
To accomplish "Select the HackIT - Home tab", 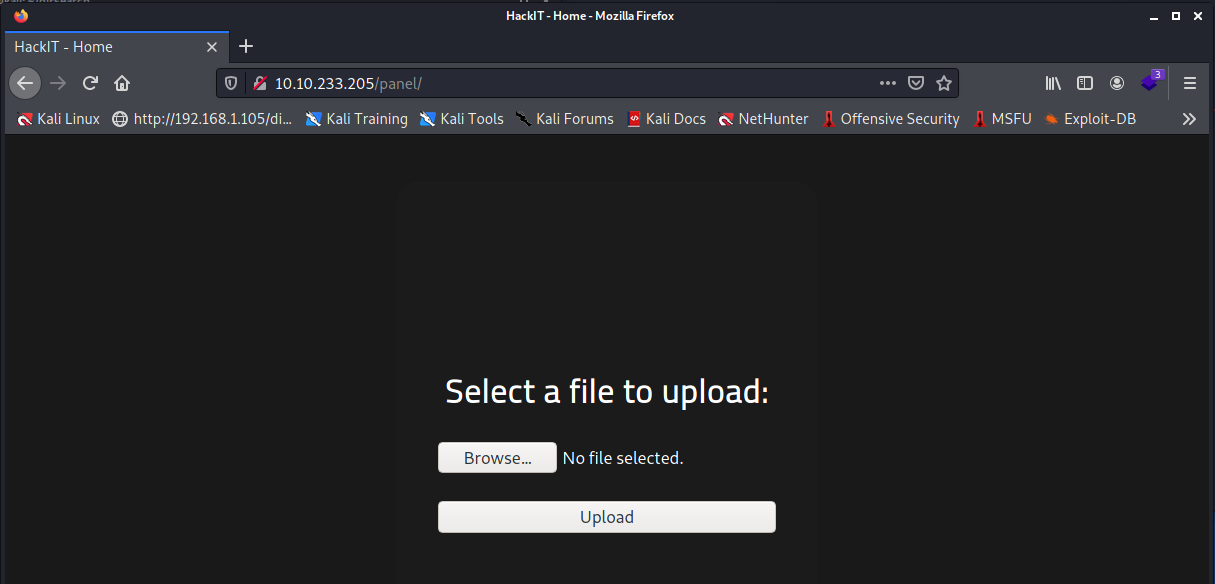I will coord(100,47).
